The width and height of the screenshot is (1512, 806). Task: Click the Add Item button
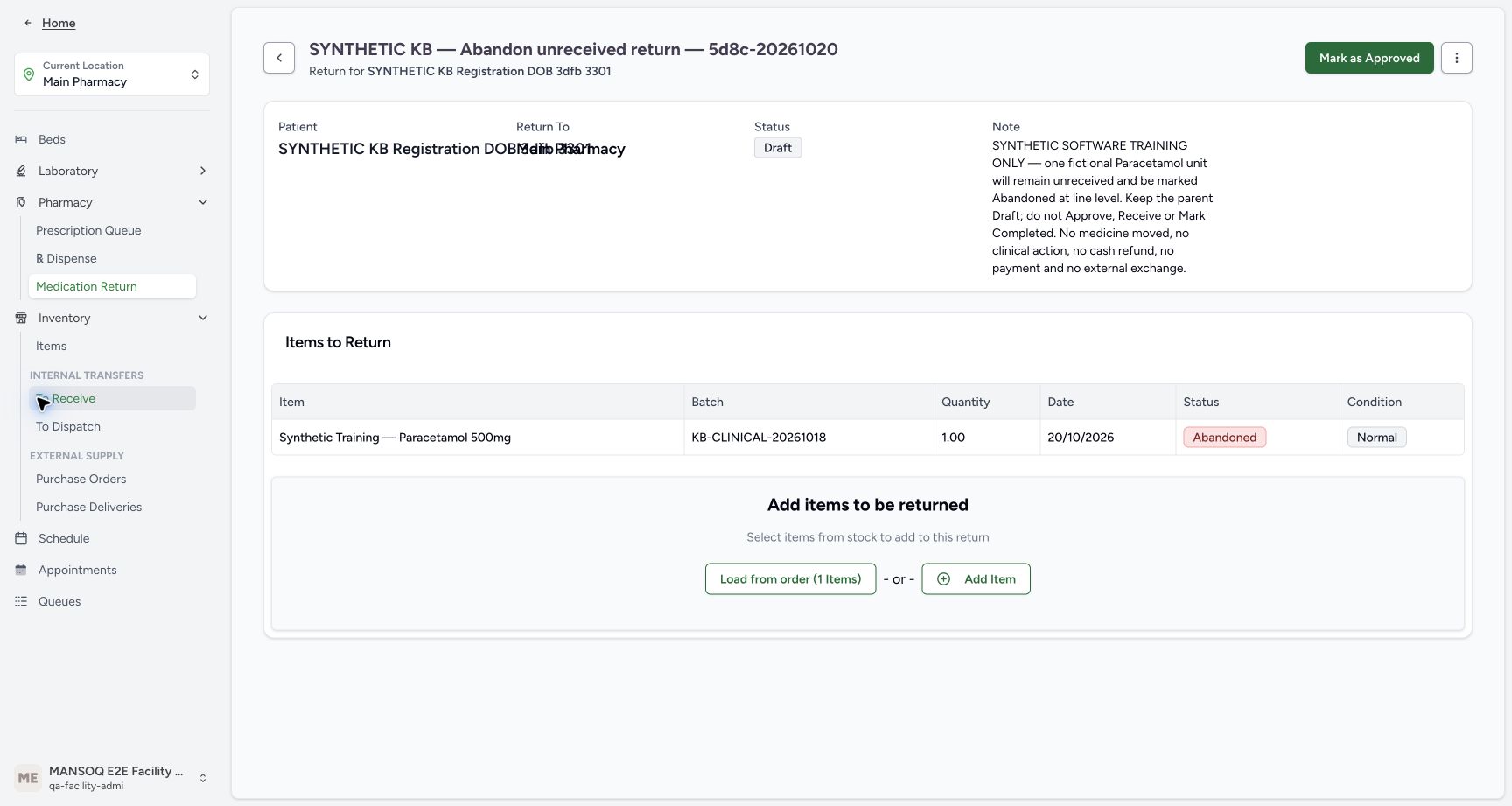point(976,579)
